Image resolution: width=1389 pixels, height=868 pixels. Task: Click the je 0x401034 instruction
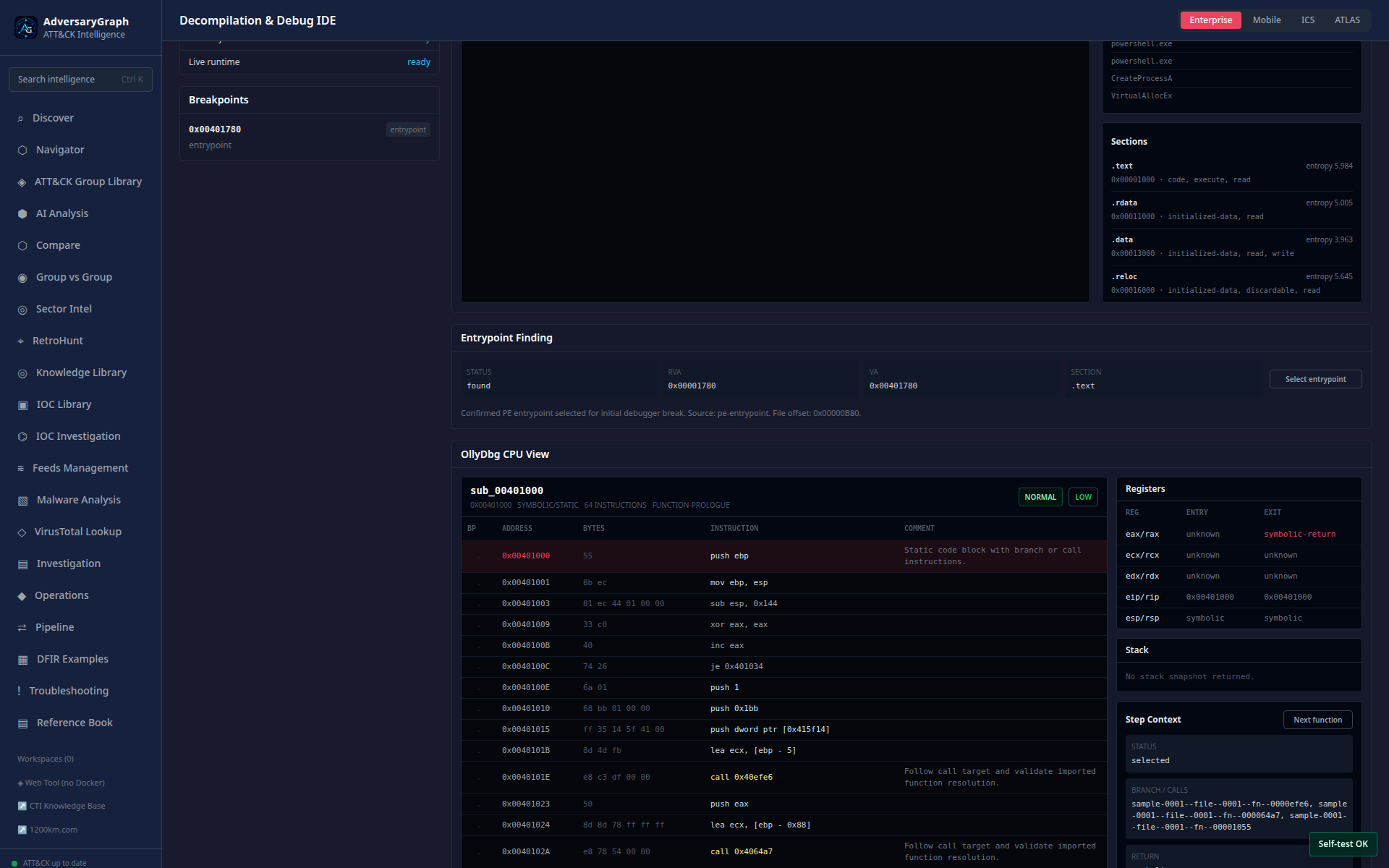736,667
